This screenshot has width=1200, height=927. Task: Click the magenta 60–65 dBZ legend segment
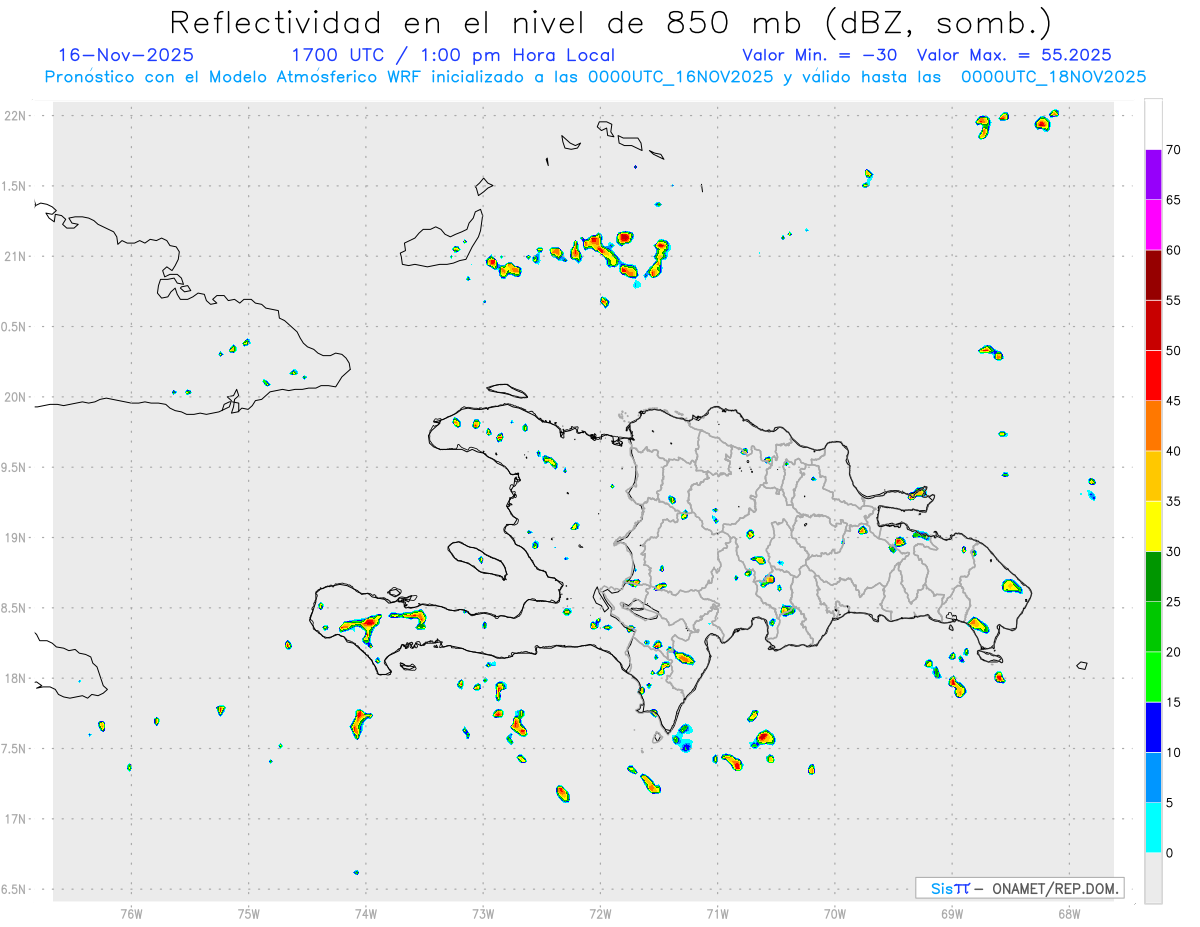click(x=1153, y=225)
